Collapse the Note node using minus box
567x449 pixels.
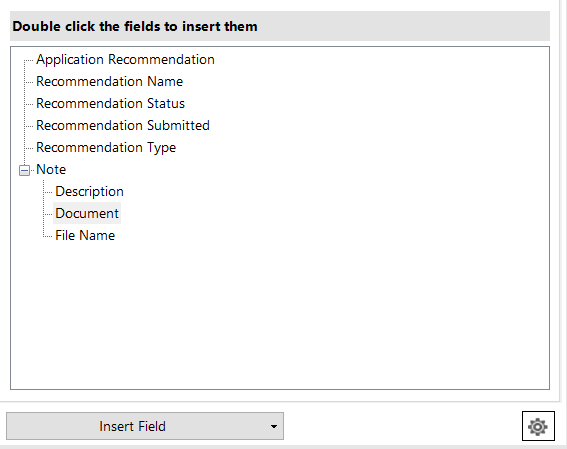(24, 170)
